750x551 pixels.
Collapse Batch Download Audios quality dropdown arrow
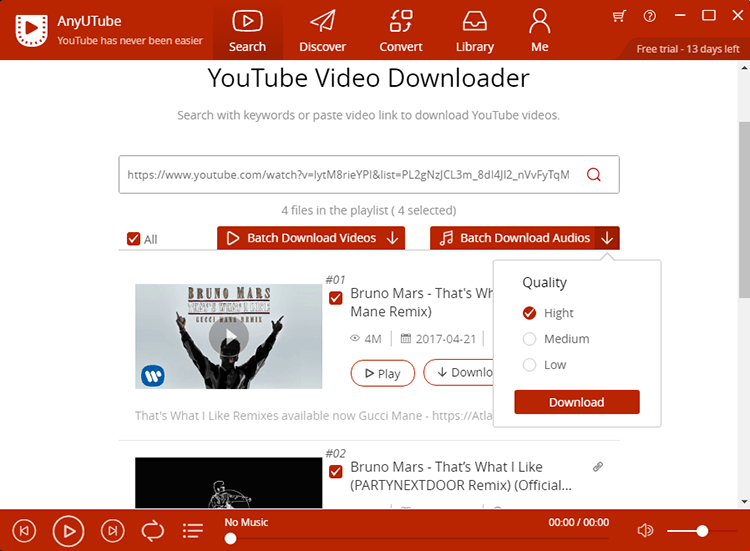pos(607,238)
